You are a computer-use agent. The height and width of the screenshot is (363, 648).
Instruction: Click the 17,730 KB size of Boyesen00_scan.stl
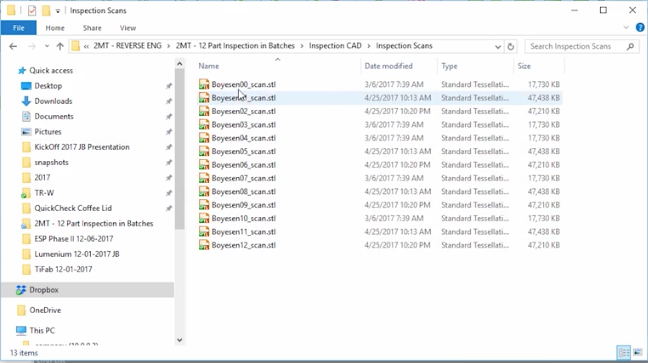(x=543, y=84)
